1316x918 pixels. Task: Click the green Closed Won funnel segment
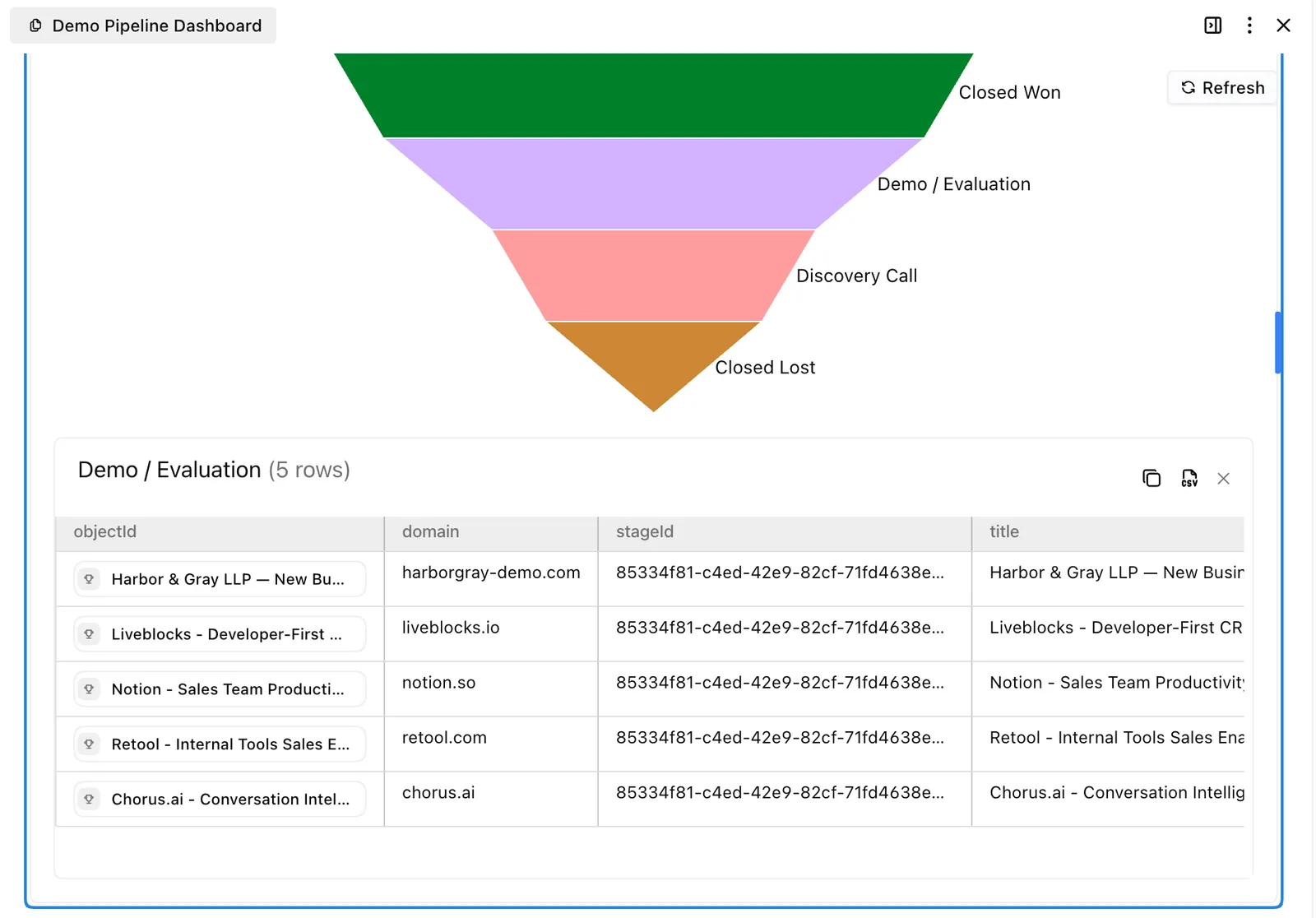coord(654,95)
